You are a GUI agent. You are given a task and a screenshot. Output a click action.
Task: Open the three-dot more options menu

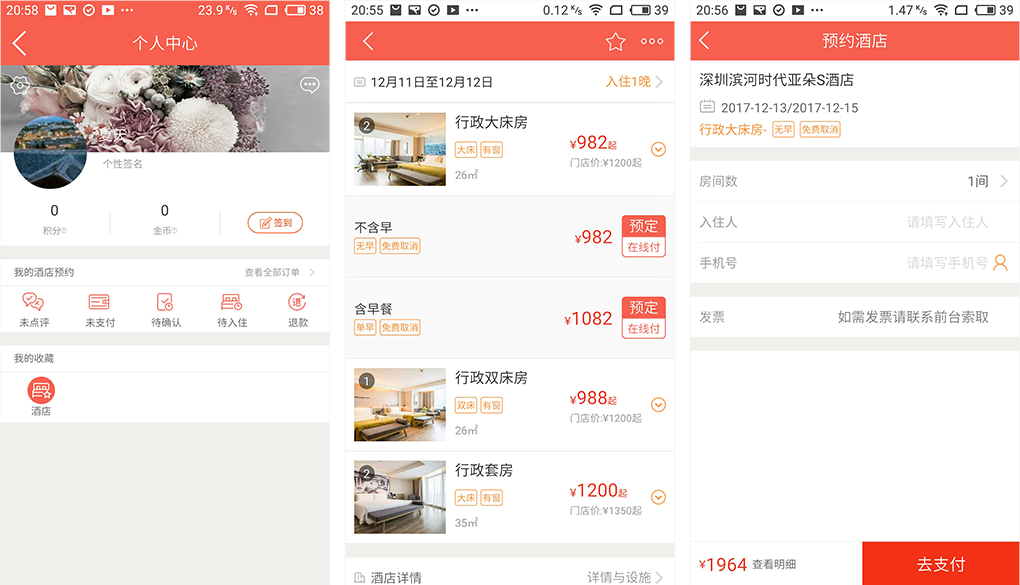652,41
